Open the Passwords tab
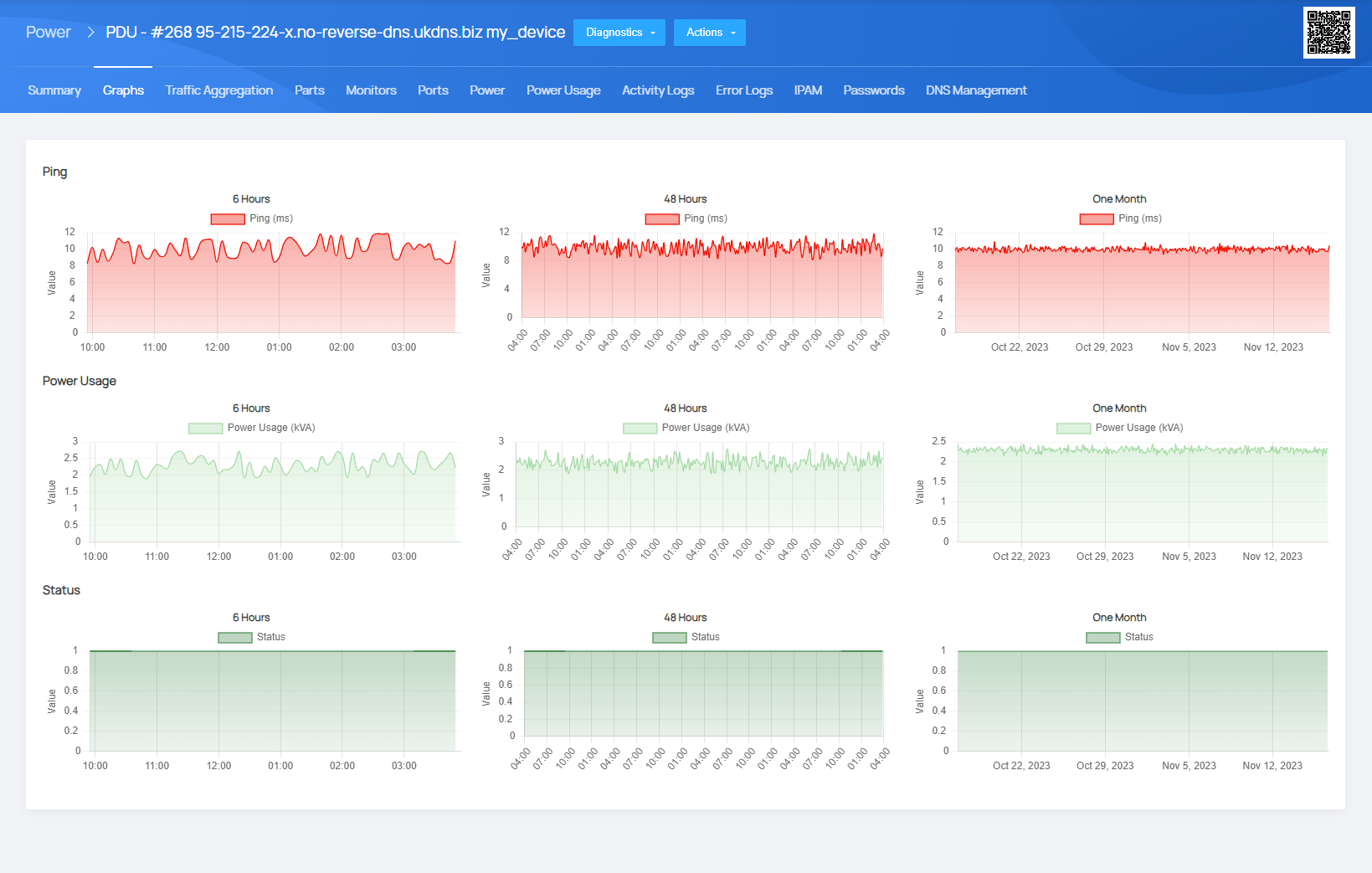 (x=874, y=90)
